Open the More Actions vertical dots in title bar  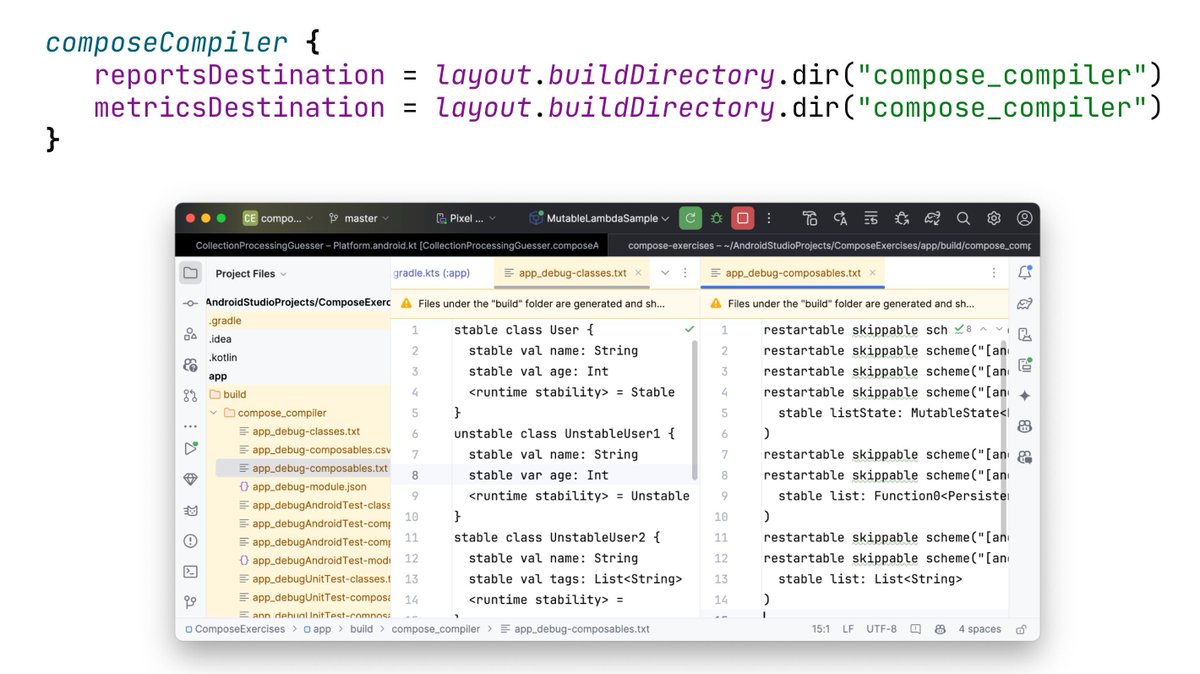tap(769, 218)
